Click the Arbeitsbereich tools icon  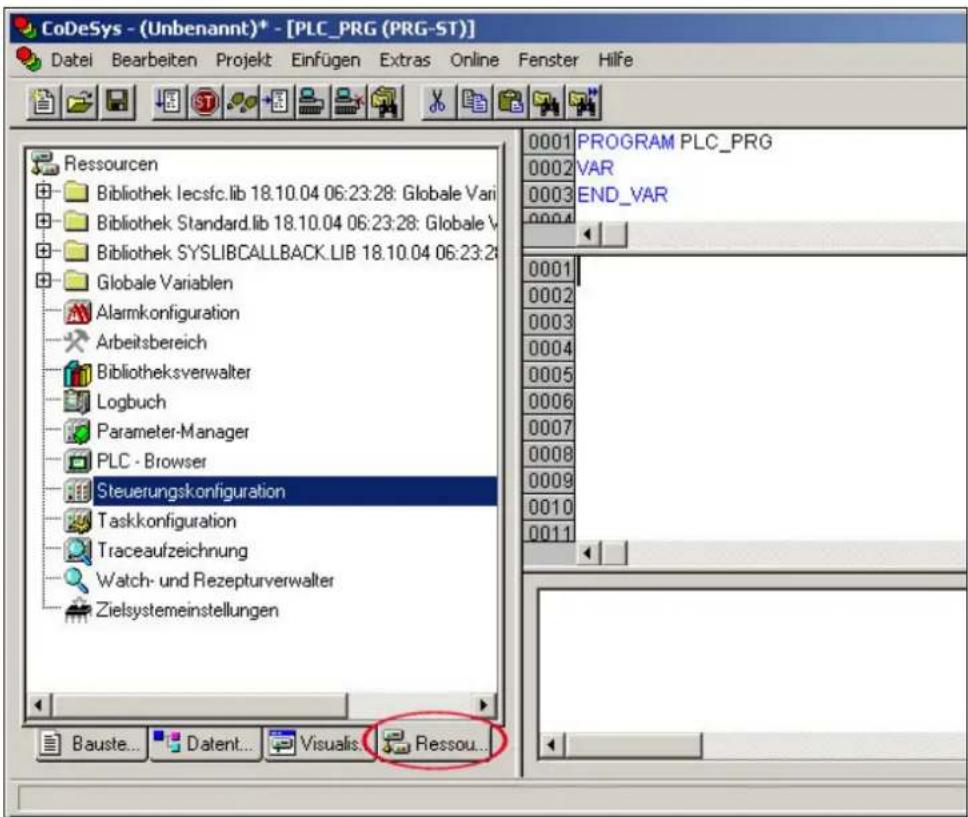click(77, 342)
